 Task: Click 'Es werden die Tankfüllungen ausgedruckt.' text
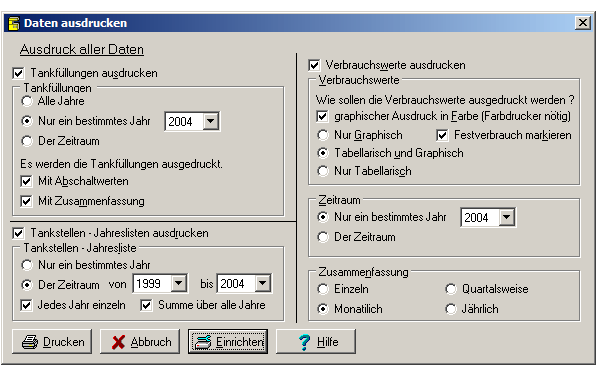pyautogui.click(x=121, y=164)
